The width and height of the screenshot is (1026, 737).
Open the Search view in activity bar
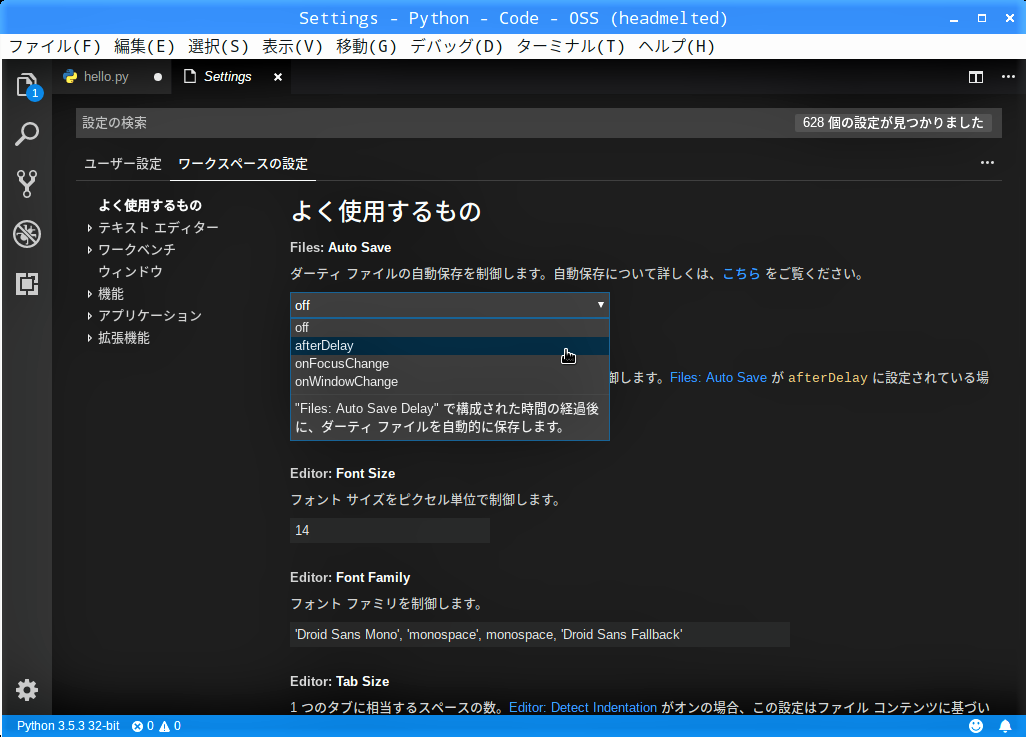click(27, 134)
